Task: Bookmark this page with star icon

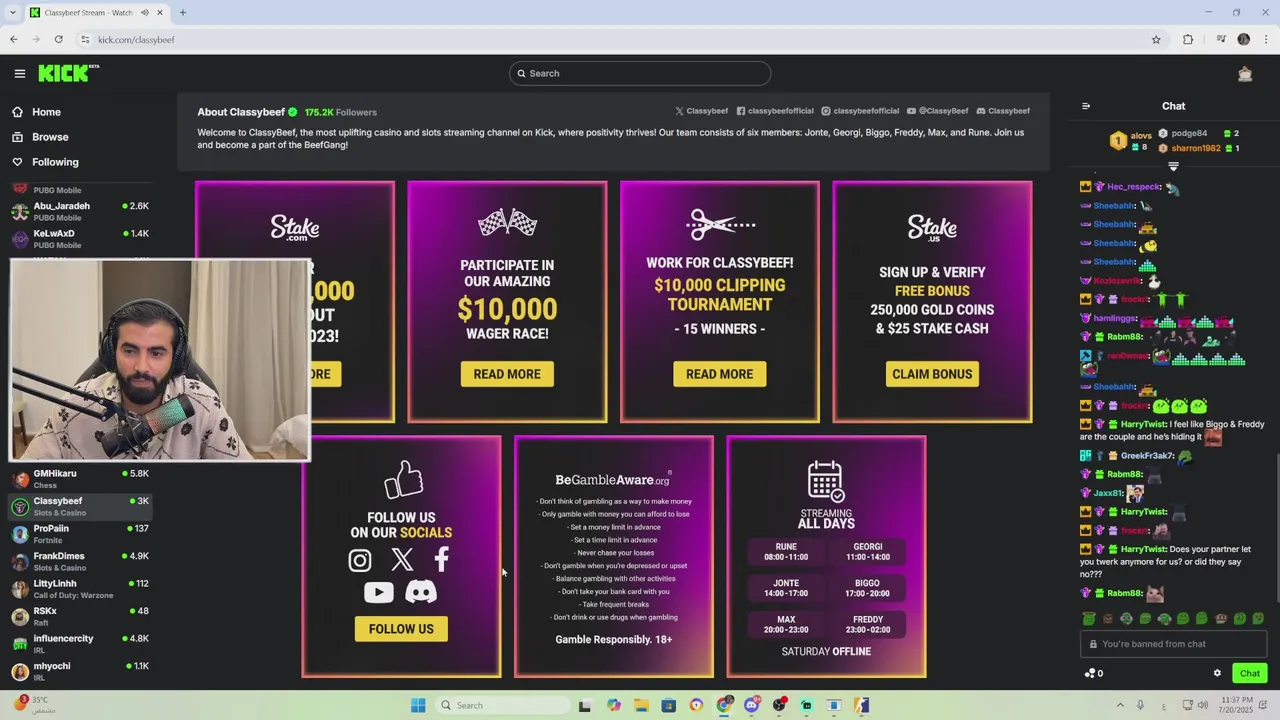Action: click(x=1156, y=39)
